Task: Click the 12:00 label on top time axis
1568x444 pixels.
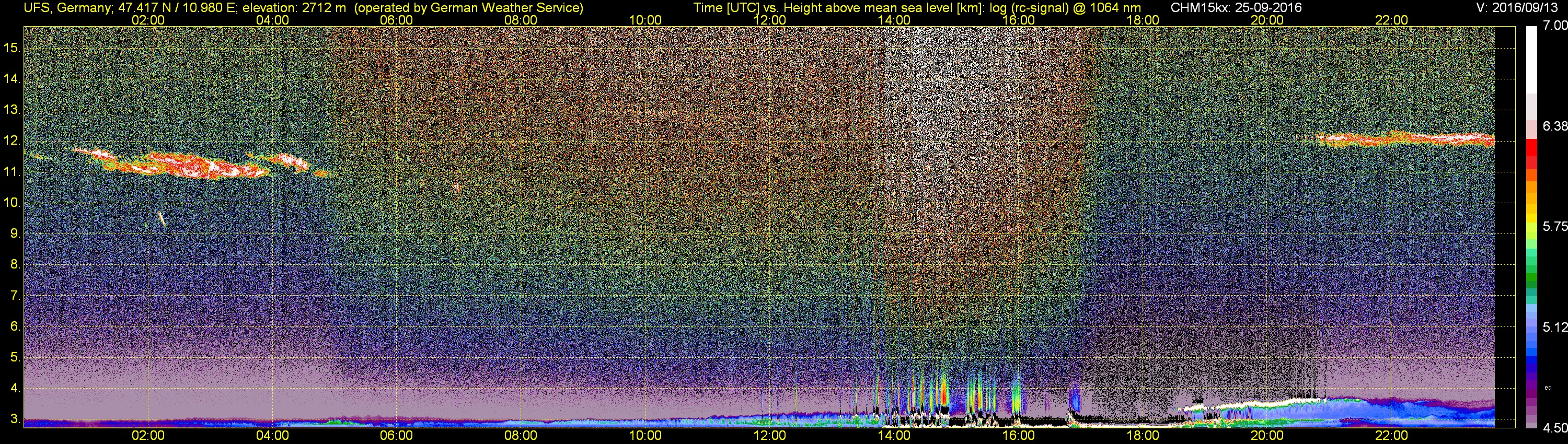Action: click(769, 20)
